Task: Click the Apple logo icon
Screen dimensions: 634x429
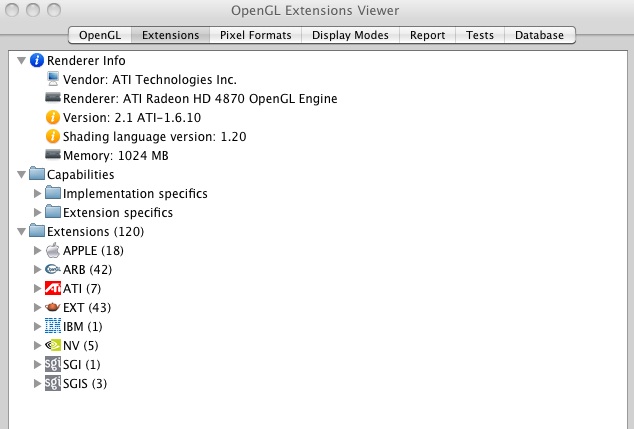Action: pos(53,250)
